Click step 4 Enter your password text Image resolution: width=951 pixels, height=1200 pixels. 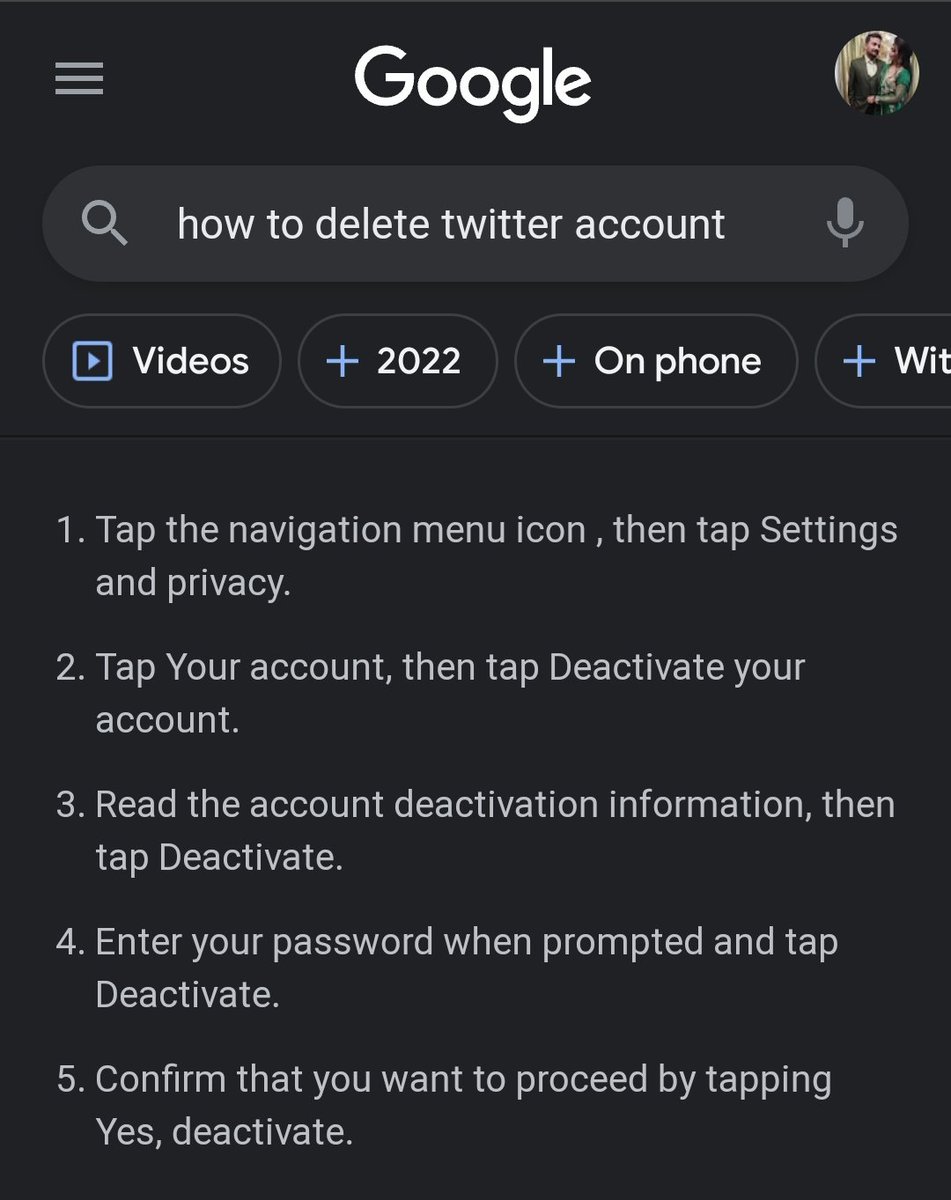tap(447, 967)
